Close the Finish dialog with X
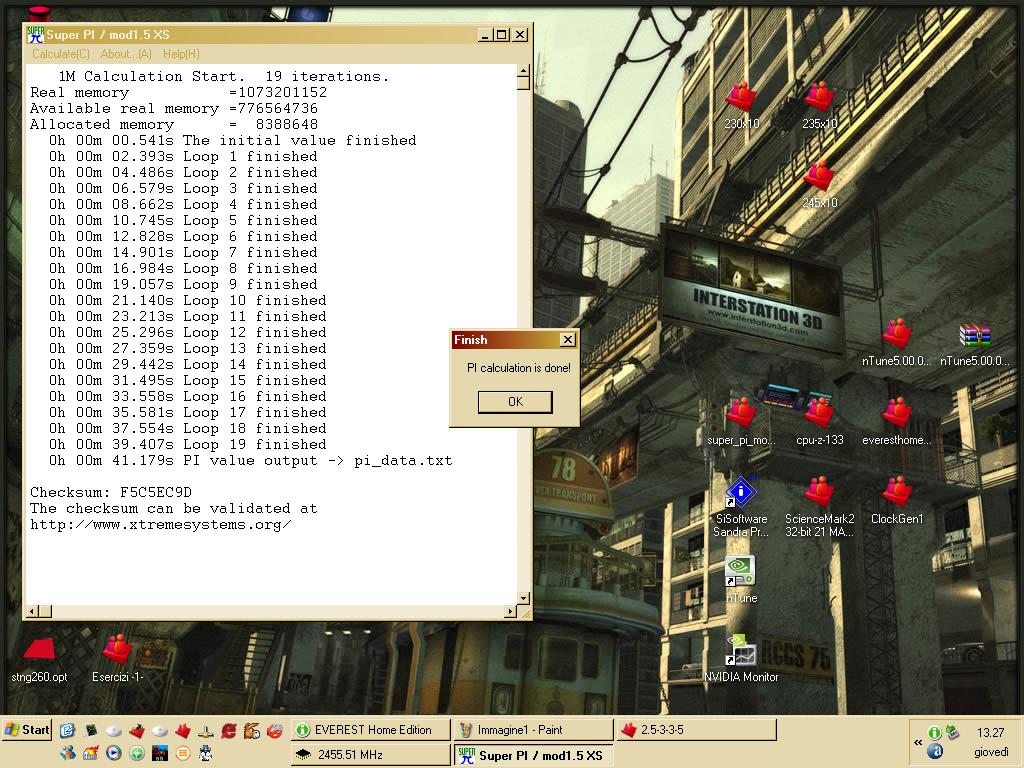 [568, 340]
